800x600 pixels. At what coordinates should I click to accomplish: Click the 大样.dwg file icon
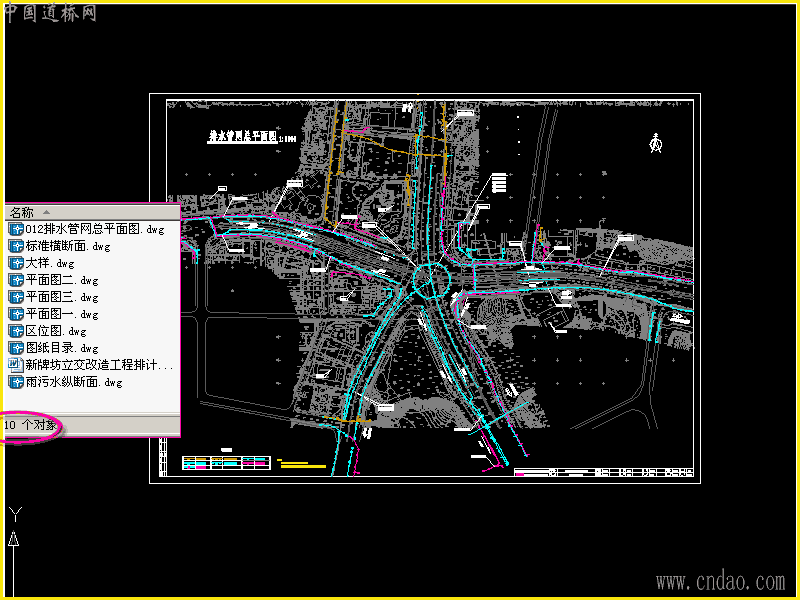point(16,263)
